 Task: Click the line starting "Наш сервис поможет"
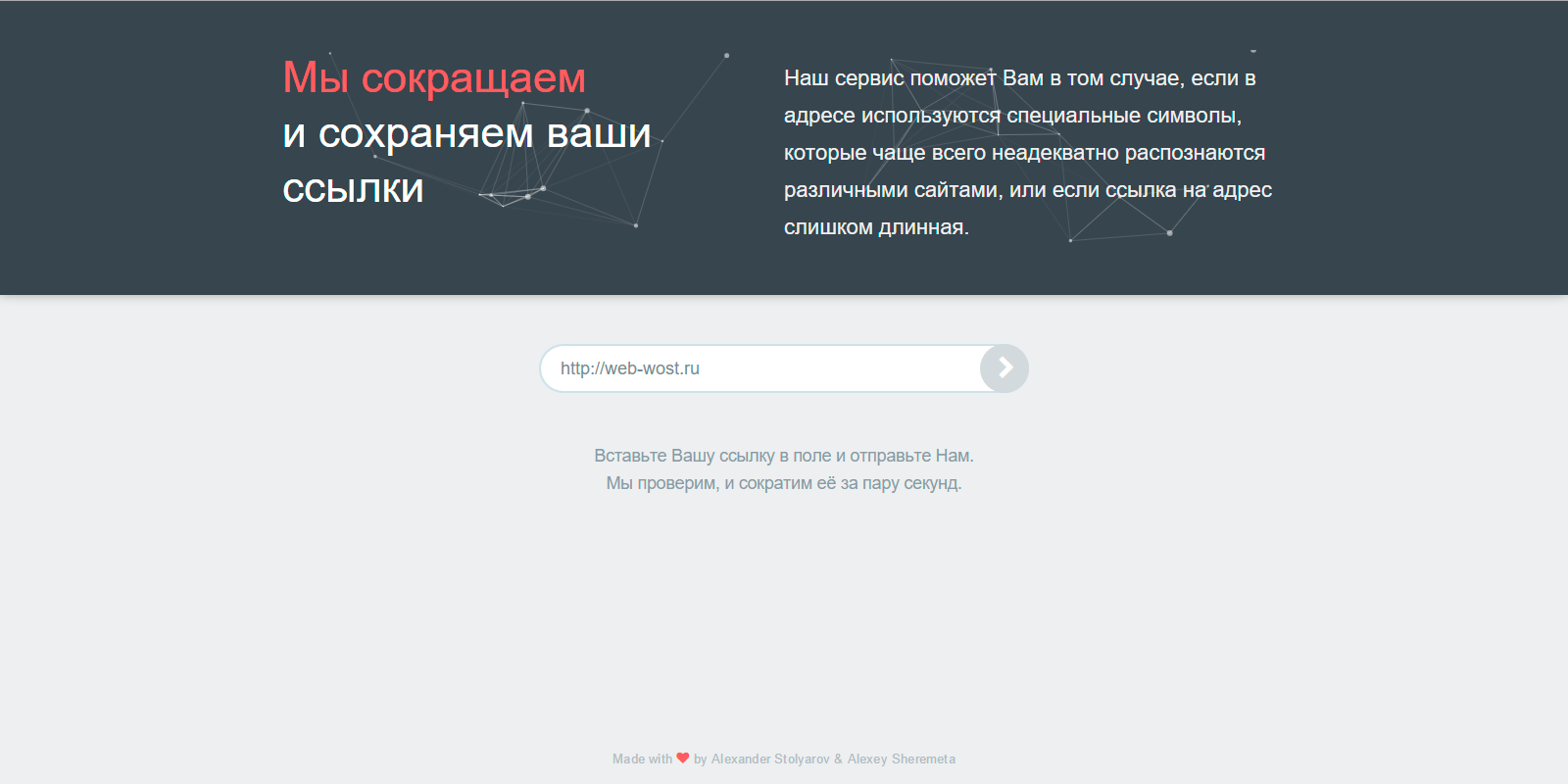tap(1019, 78)
